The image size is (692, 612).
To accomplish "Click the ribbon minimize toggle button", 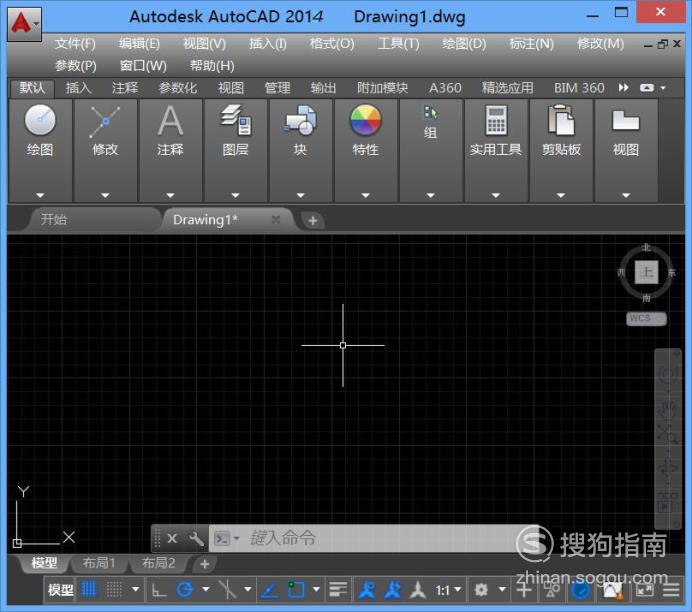I will [647, 88].
